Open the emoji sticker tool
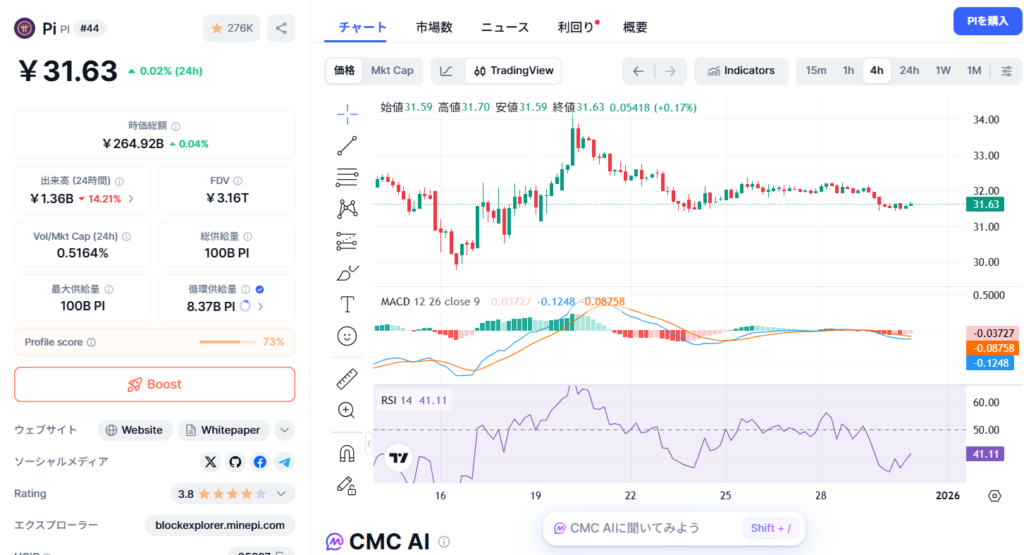1024x555 pixels. point(347,336)
